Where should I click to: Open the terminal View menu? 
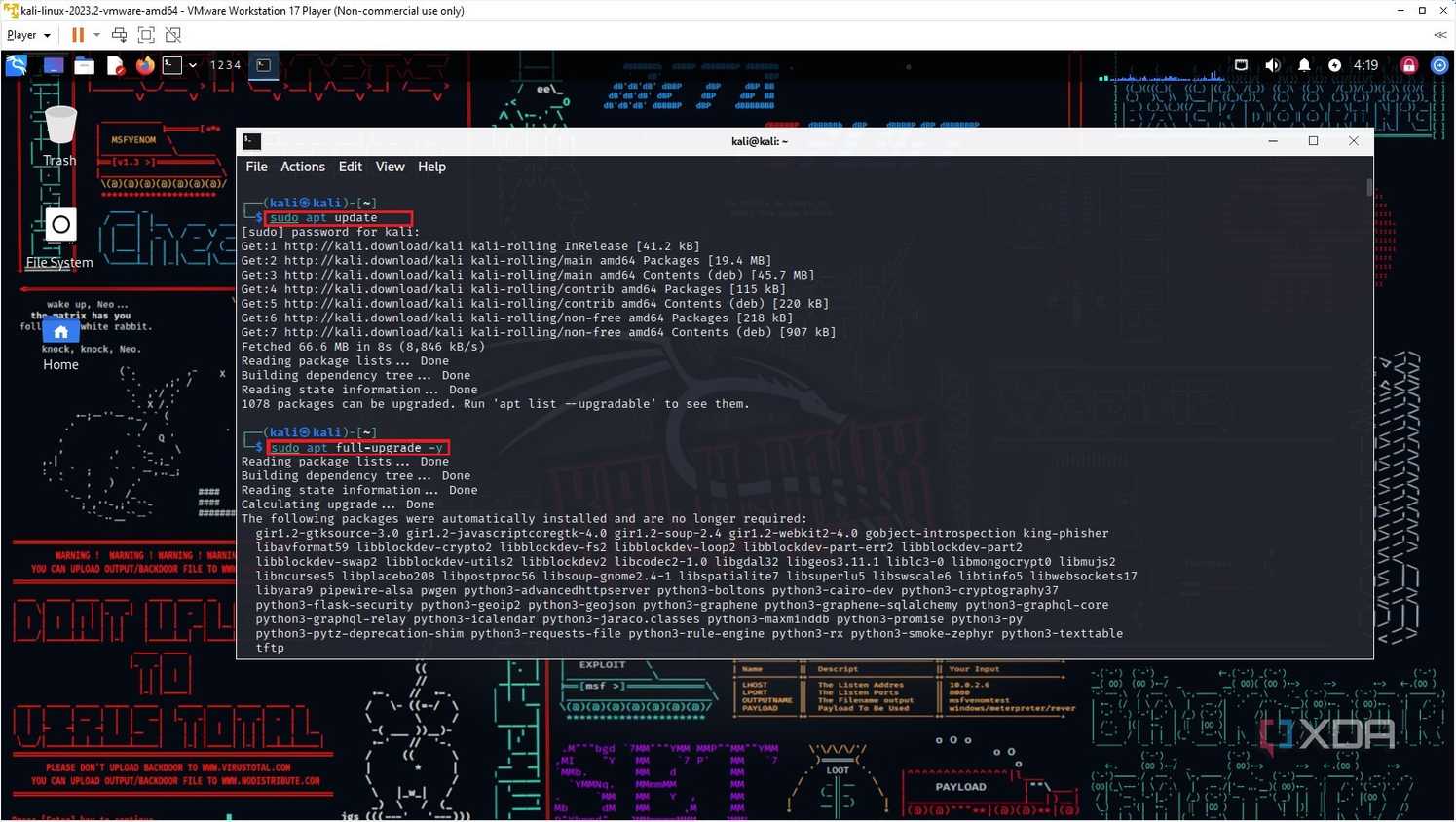click(390, 167)
